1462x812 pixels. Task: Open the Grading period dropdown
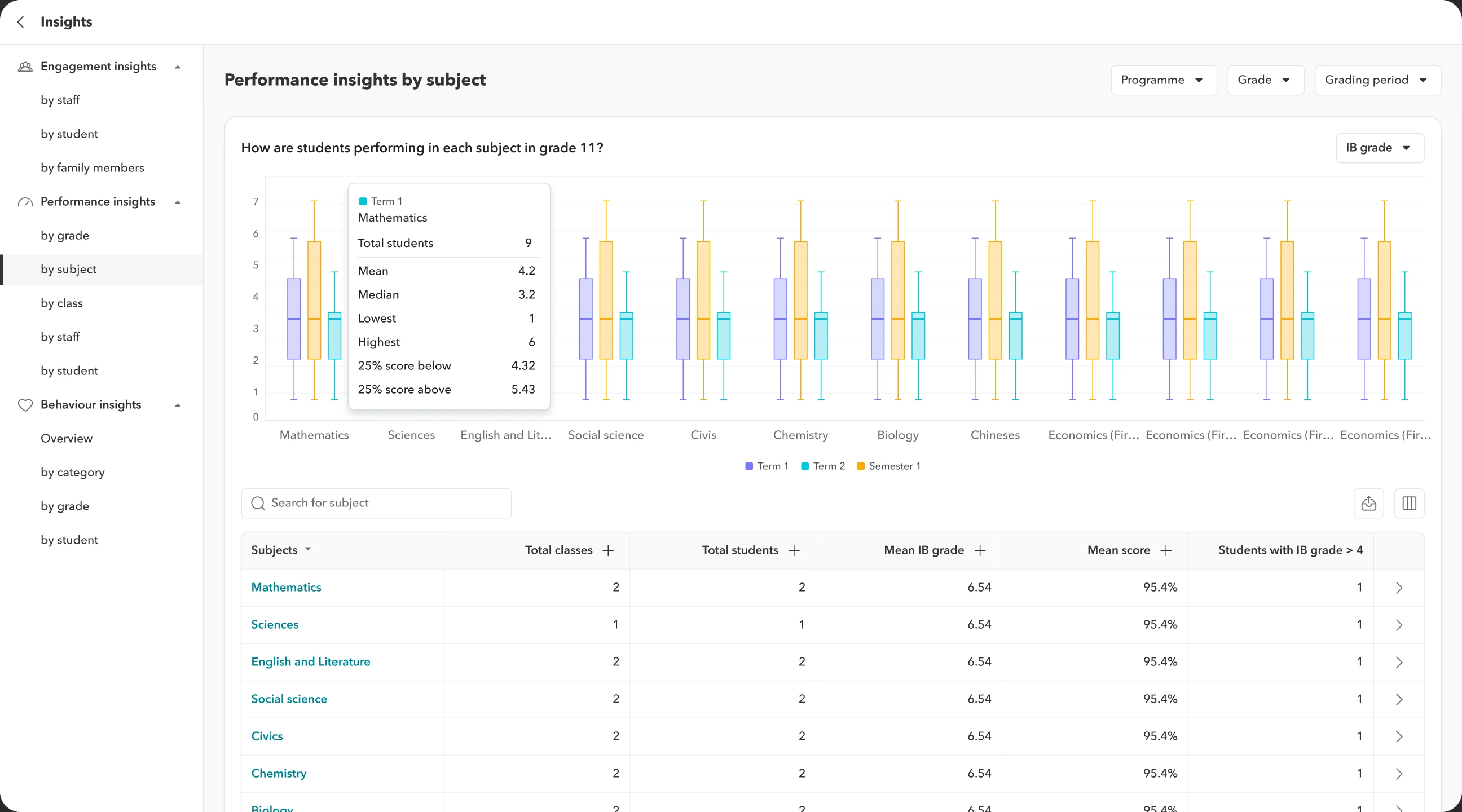coord(1377,80)
